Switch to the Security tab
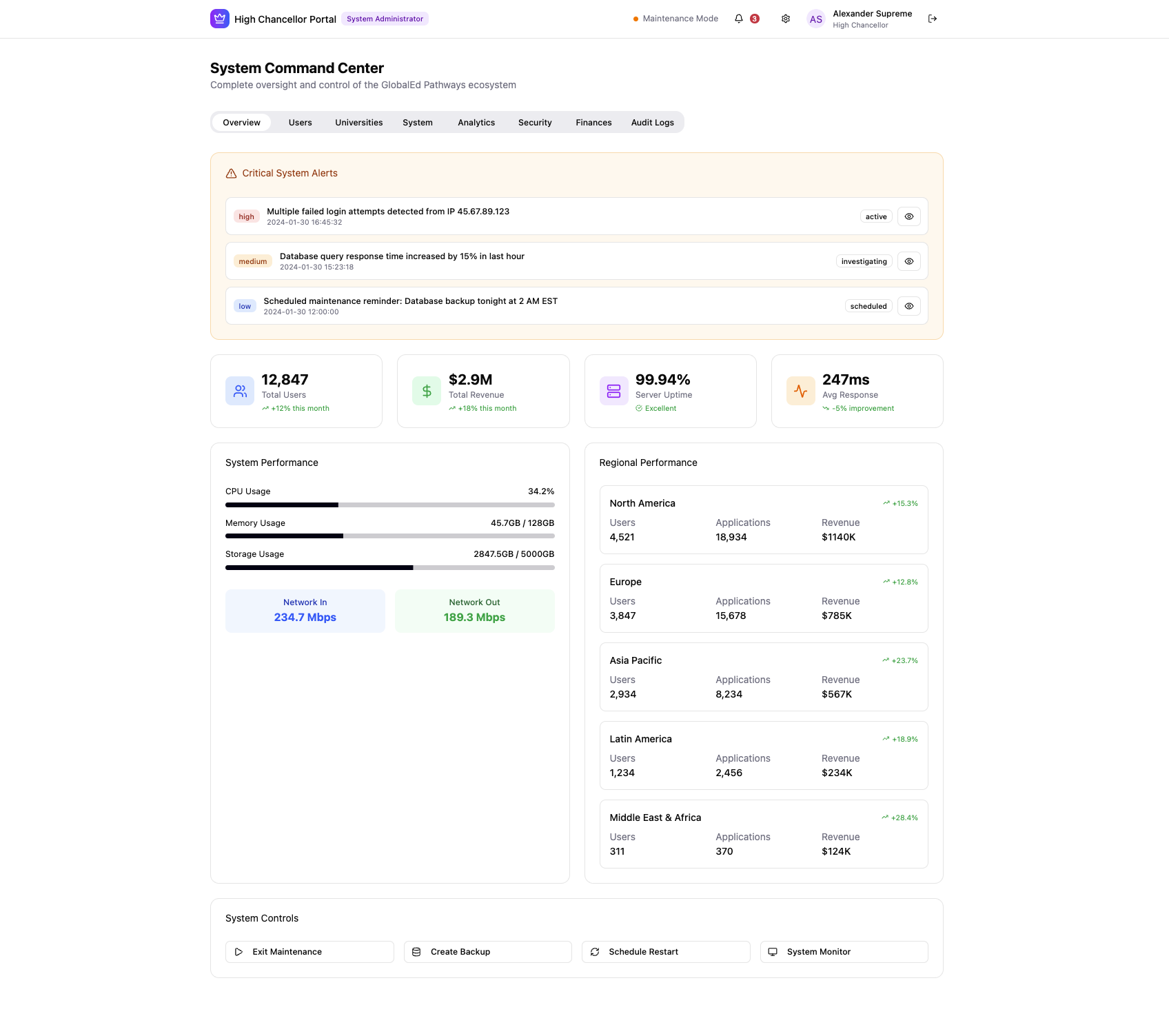 [535, 123]
